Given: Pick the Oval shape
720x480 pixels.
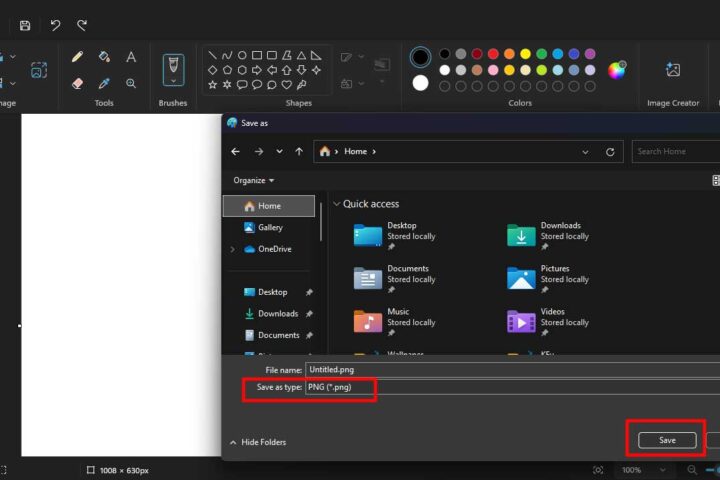Looking at the screenshot, I should tap(242, 56).
